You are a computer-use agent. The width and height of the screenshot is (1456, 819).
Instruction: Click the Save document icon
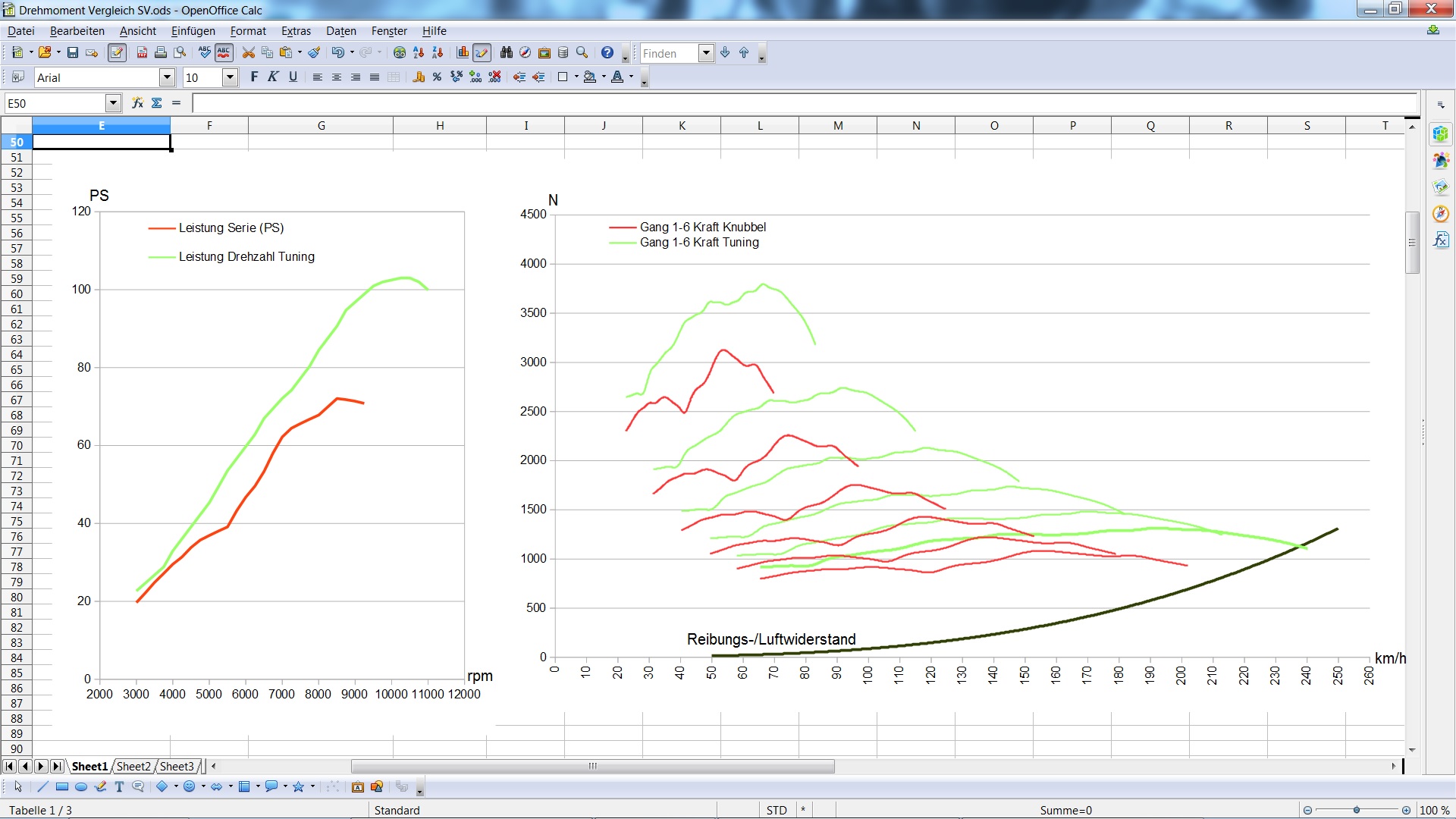73,53
